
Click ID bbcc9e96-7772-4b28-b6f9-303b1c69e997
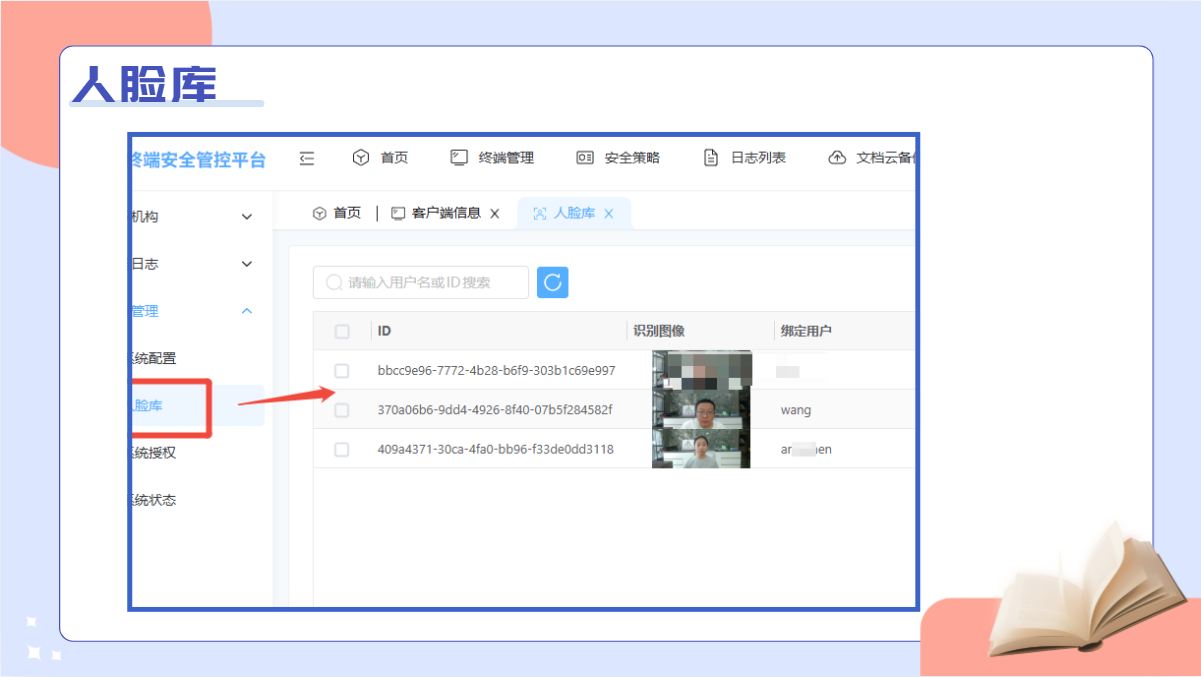[x=496, y=371]
